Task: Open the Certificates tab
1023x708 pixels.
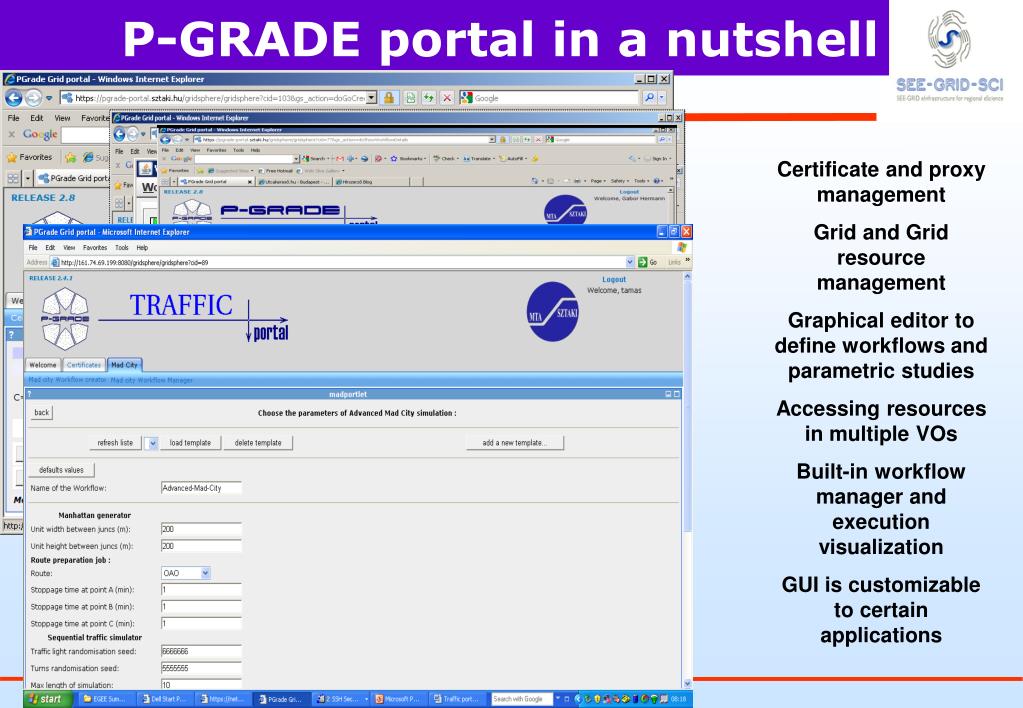Action: click(84, 365)
